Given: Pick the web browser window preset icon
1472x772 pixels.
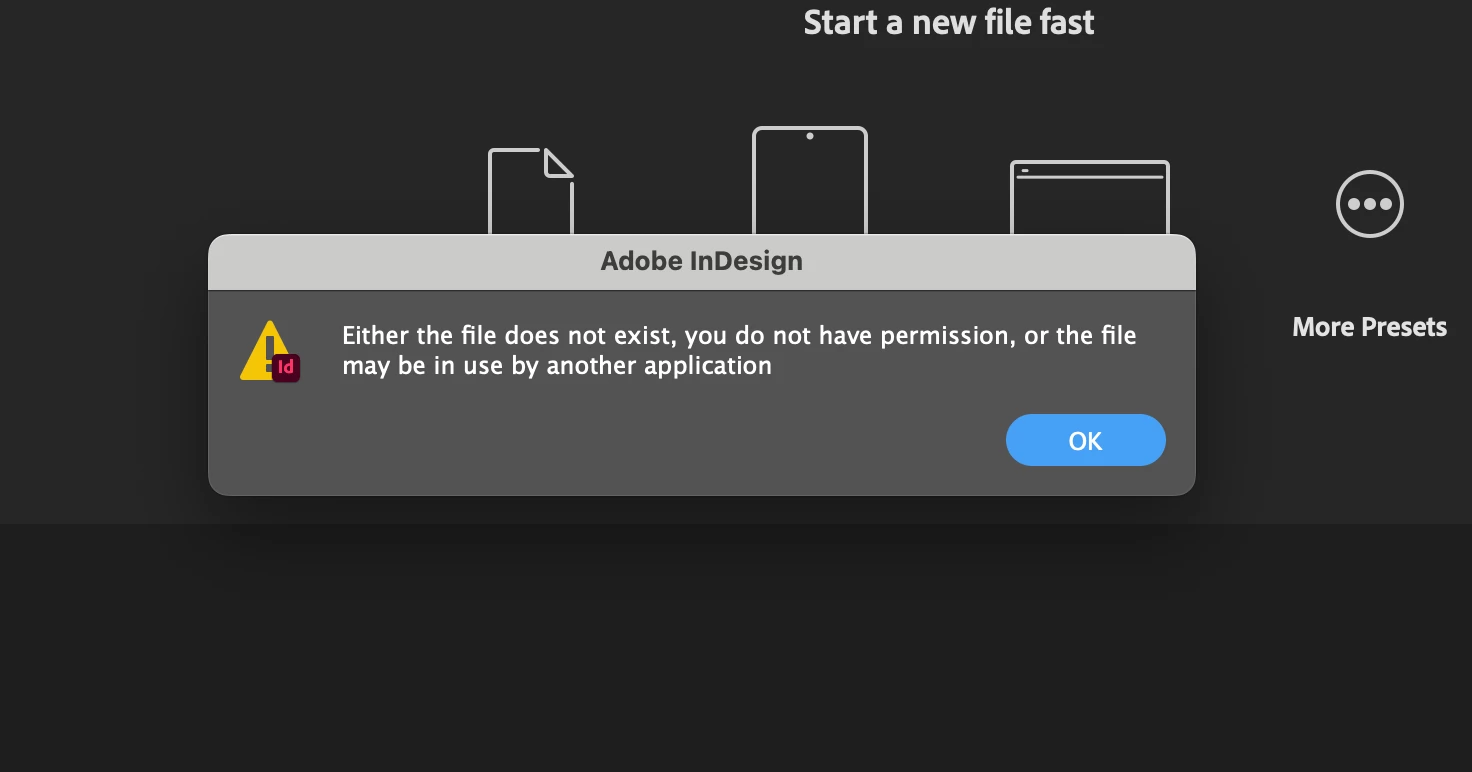Looking at the screenshot, I should [x=1090, y=197].
